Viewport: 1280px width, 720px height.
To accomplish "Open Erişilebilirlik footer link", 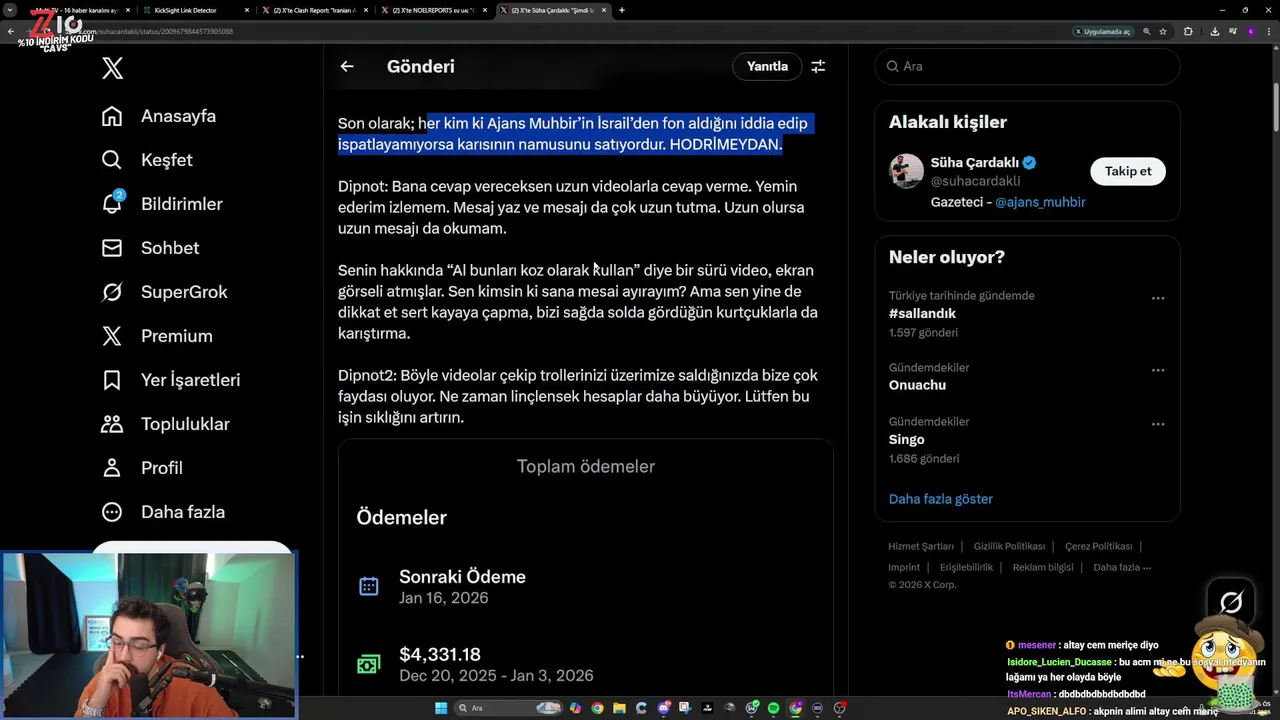I will click(966, 567).
